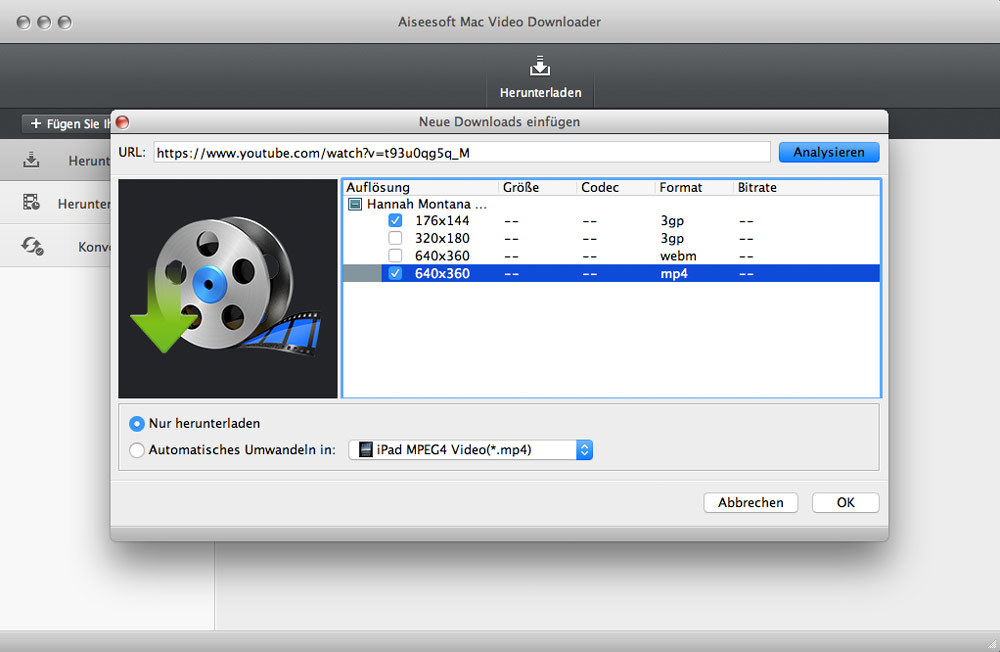The height and width of the screenshot is (652, 1000).
Task: Click the 176x144 resolution text
Action: 442,221
